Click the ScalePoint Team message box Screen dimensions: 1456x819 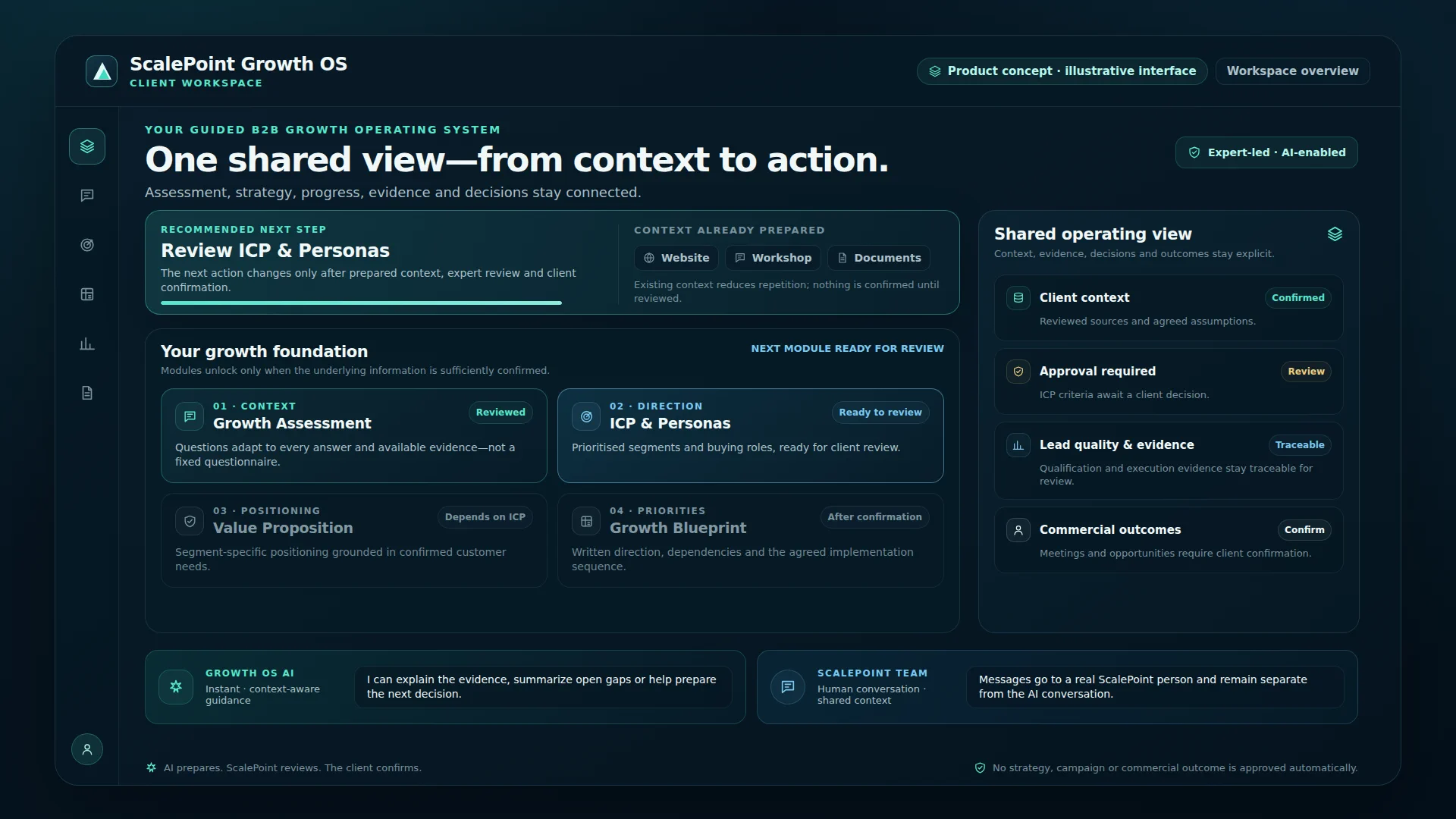pos(1154,687)
